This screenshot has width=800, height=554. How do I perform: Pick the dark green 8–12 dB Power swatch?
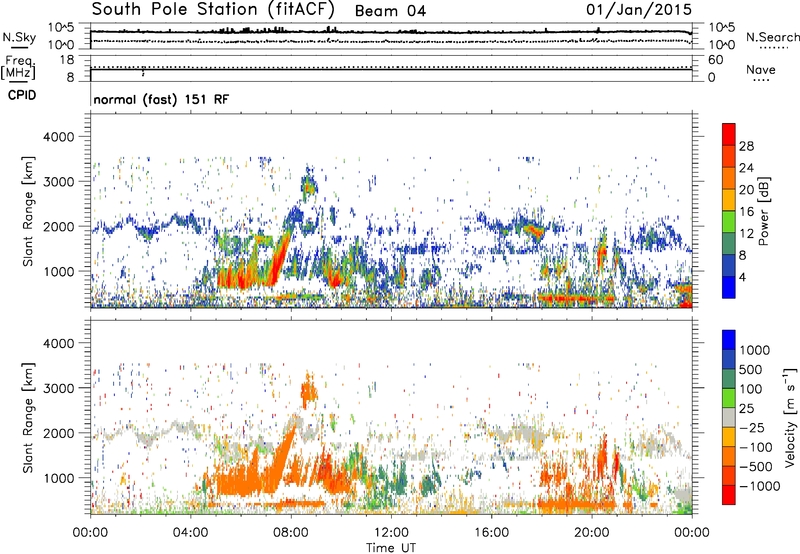[729, 244]
